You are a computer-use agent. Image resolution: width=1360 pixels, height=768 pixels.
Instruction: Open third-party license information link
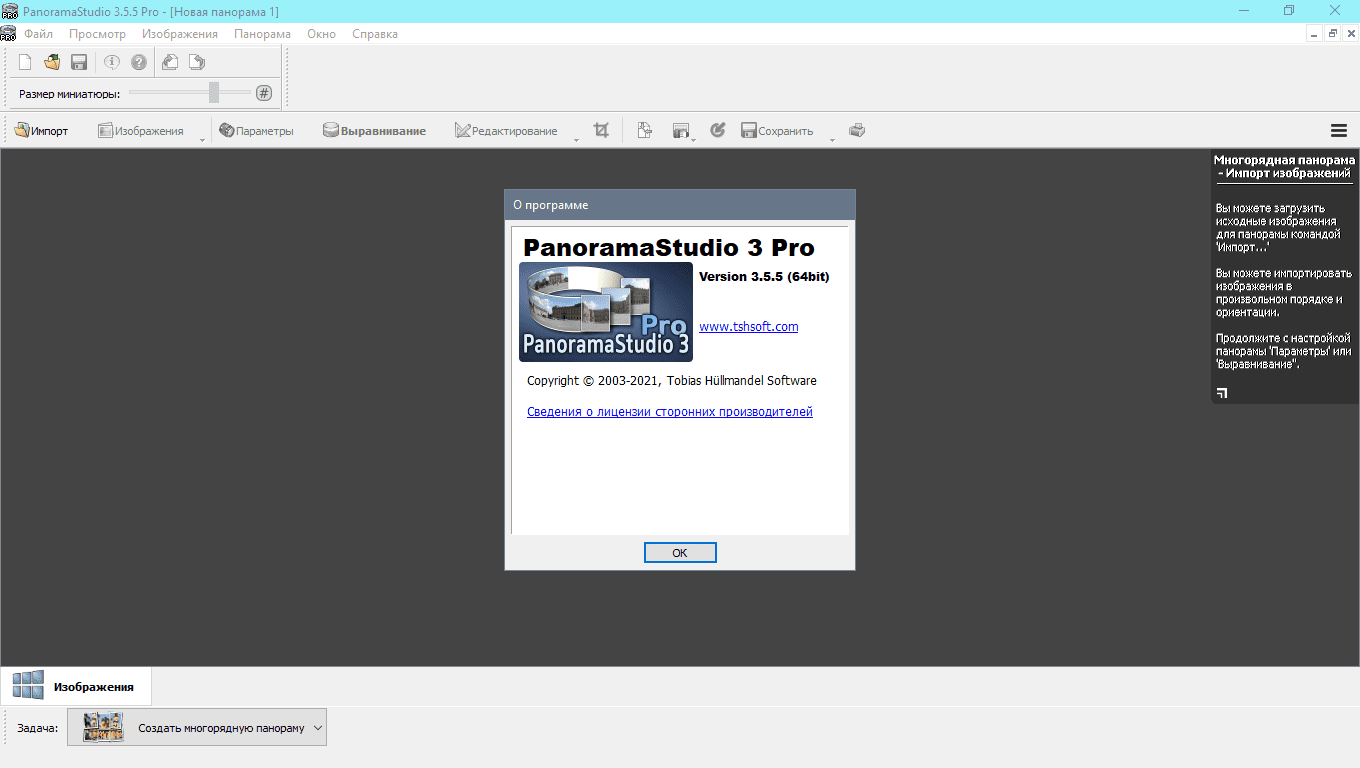670,412
